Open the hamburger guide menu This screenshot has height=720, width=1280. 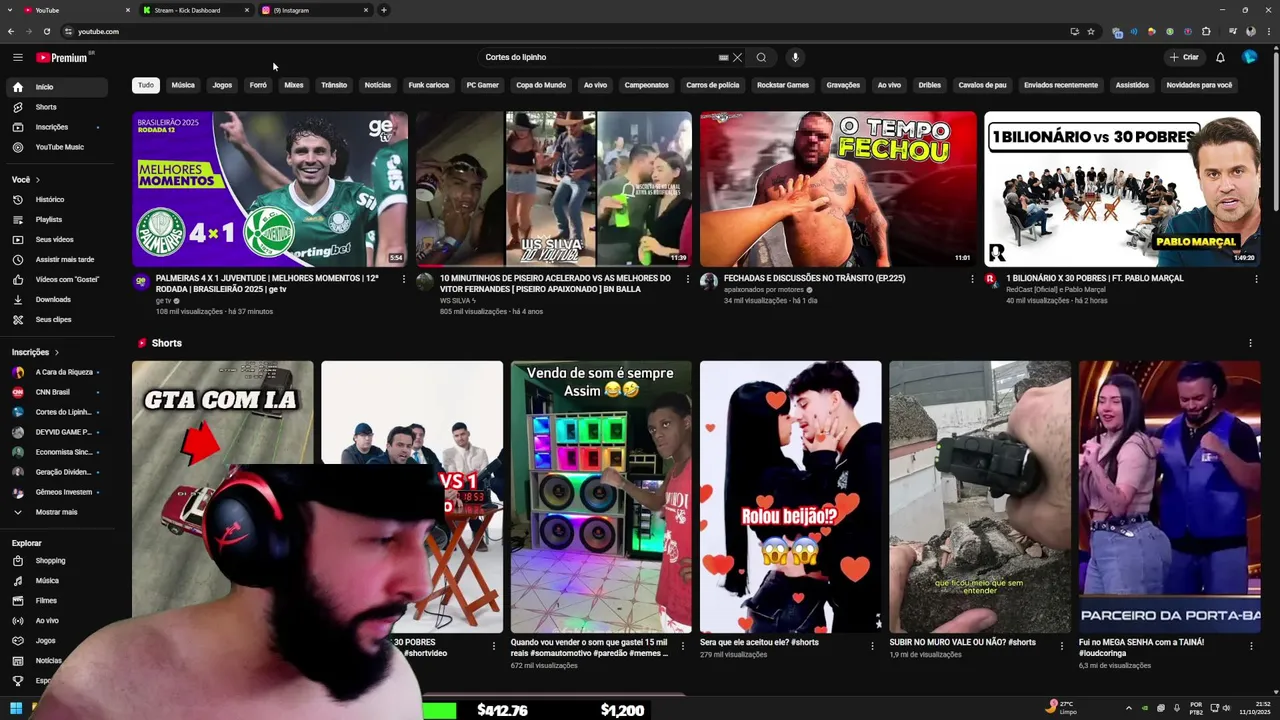pyautogui.click(x=18, y=57)
